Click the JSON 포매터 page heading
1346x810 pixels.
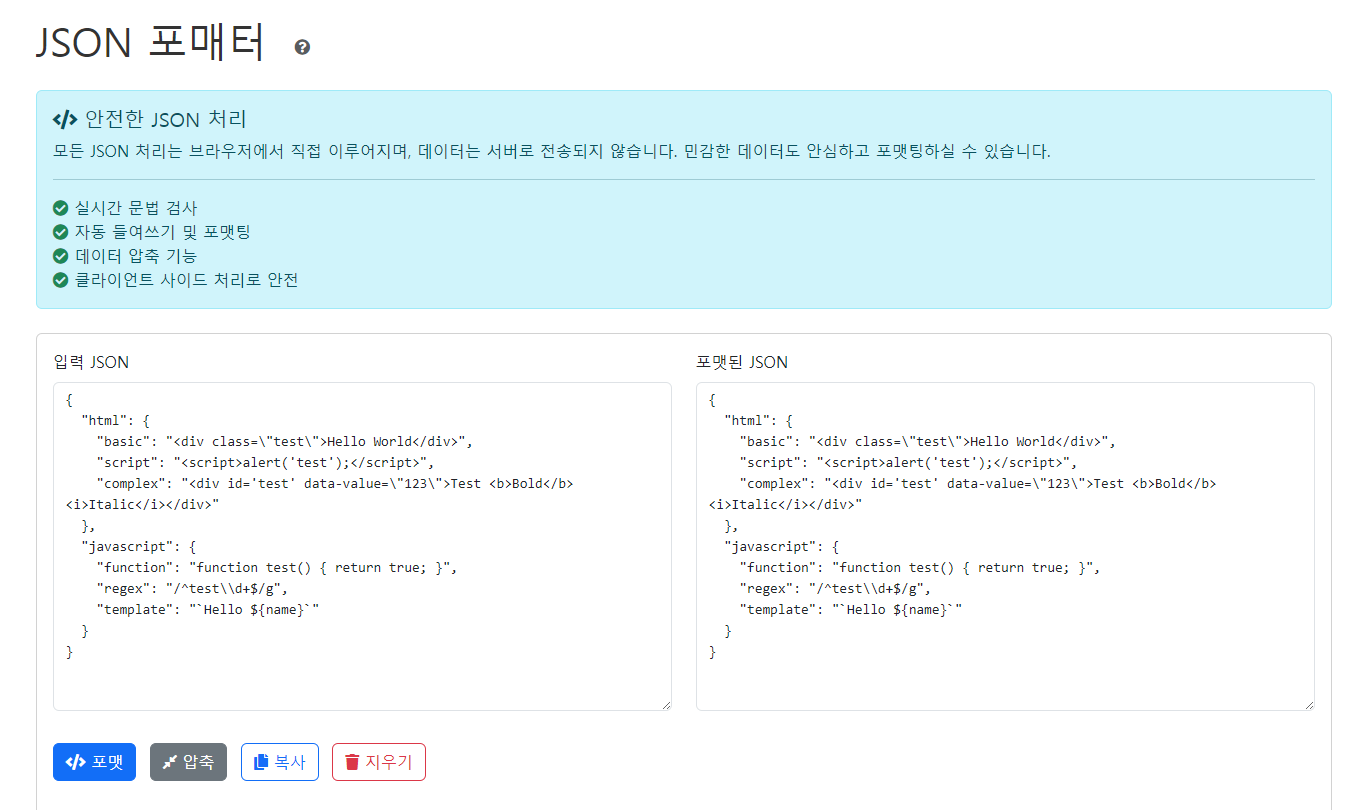coord(151,43)
